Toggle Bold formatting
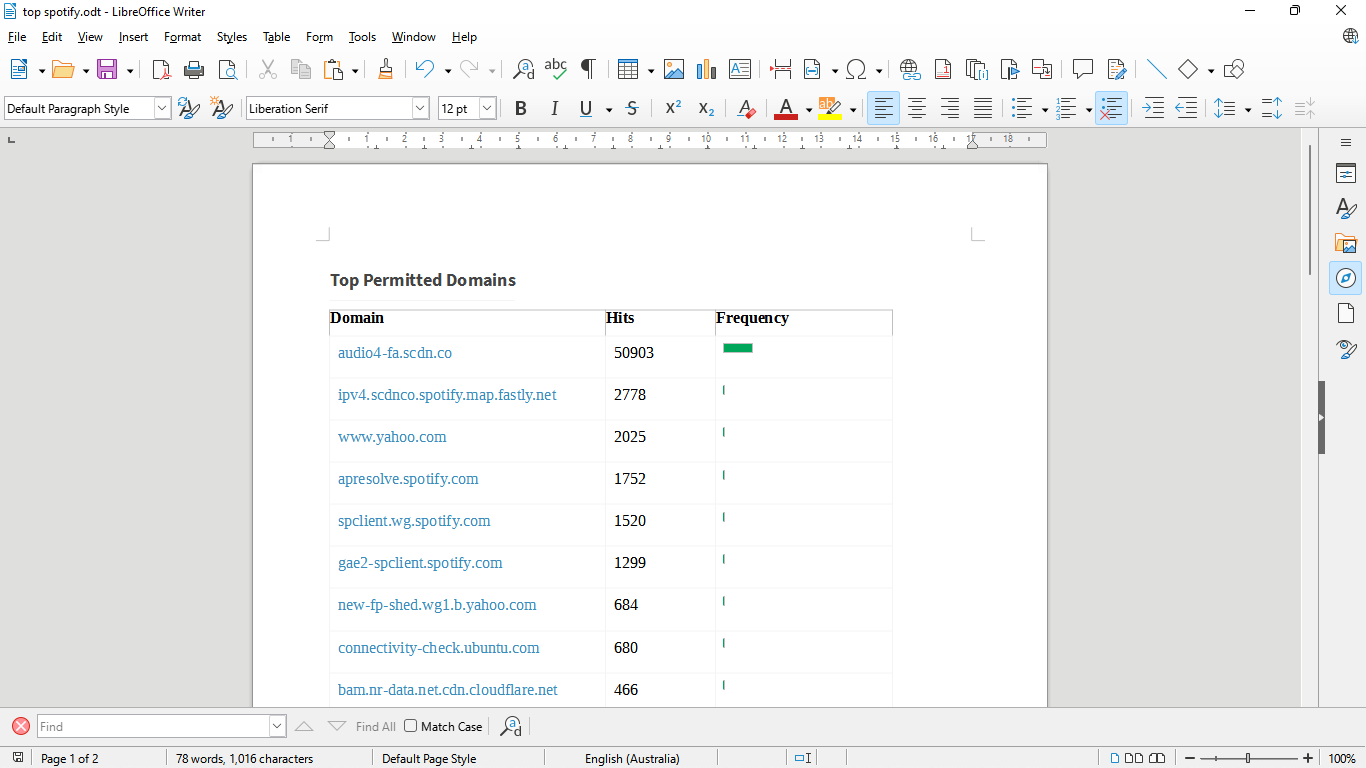 [x=520, y=108]
